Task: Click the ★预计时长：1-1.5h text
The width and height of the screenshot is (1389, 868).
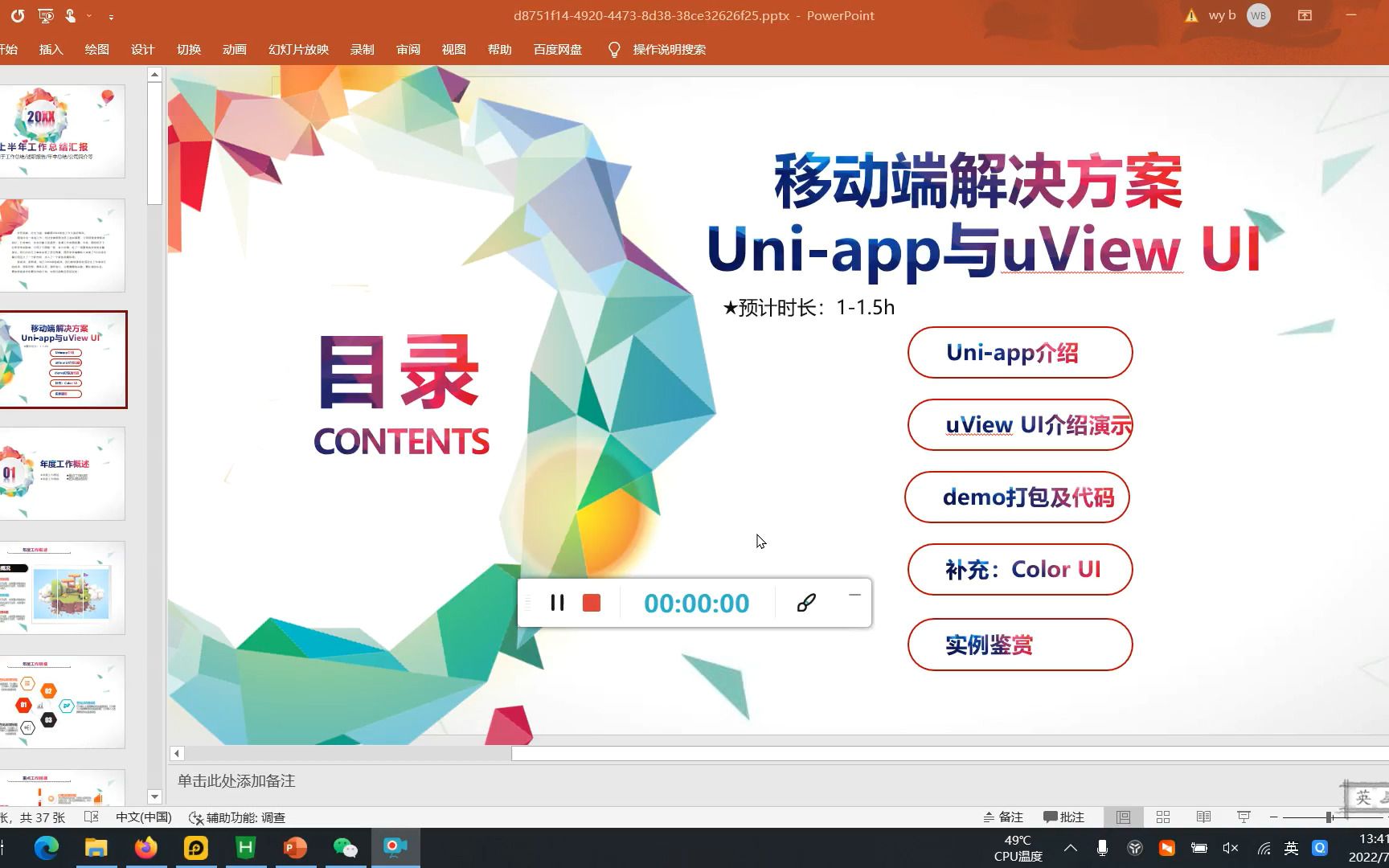Action: tap(809, 307)
